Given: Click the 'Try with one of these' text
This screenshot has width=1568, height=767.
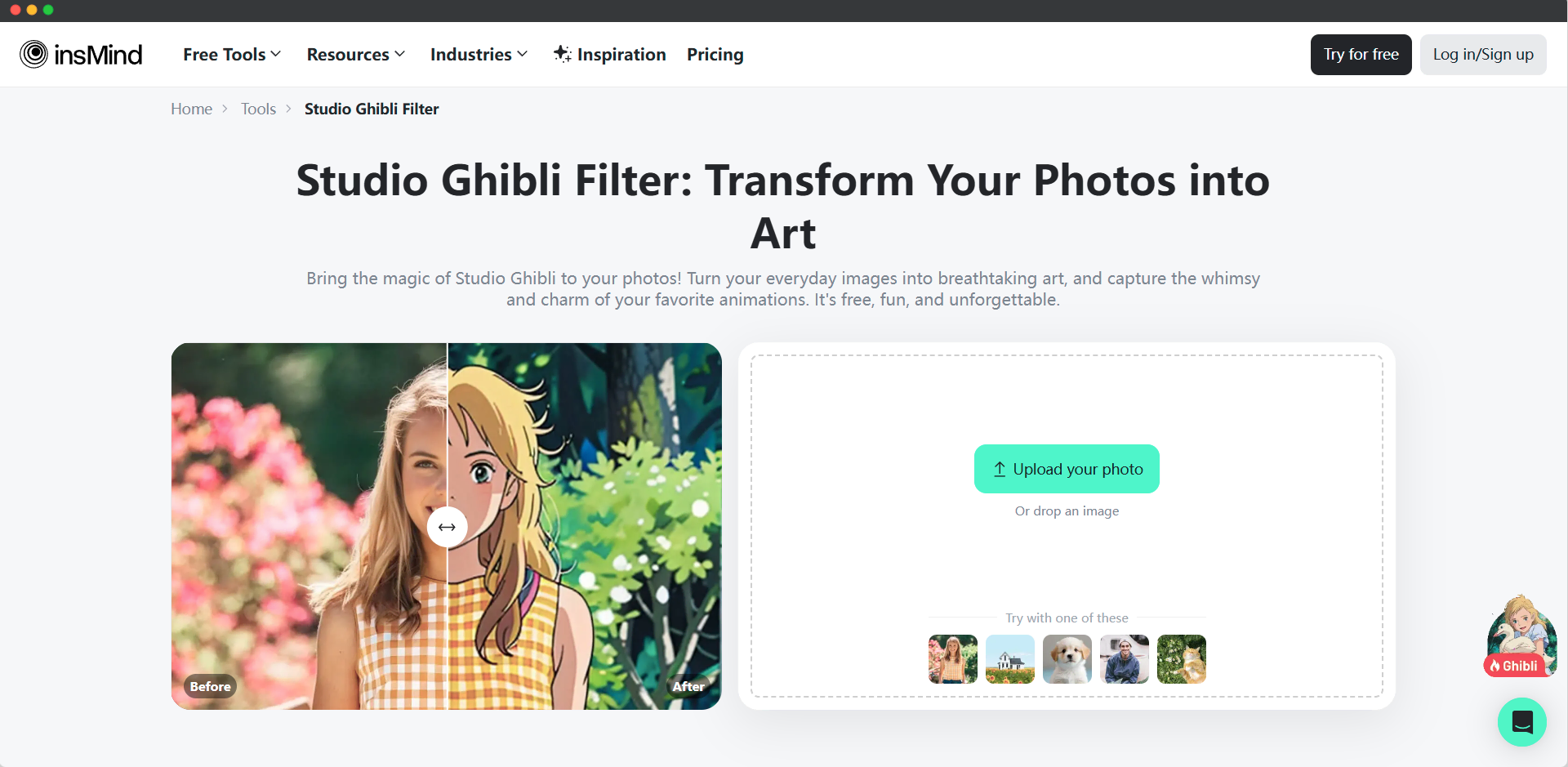Looking at the screenshot, I should (x=1067, y=618).
